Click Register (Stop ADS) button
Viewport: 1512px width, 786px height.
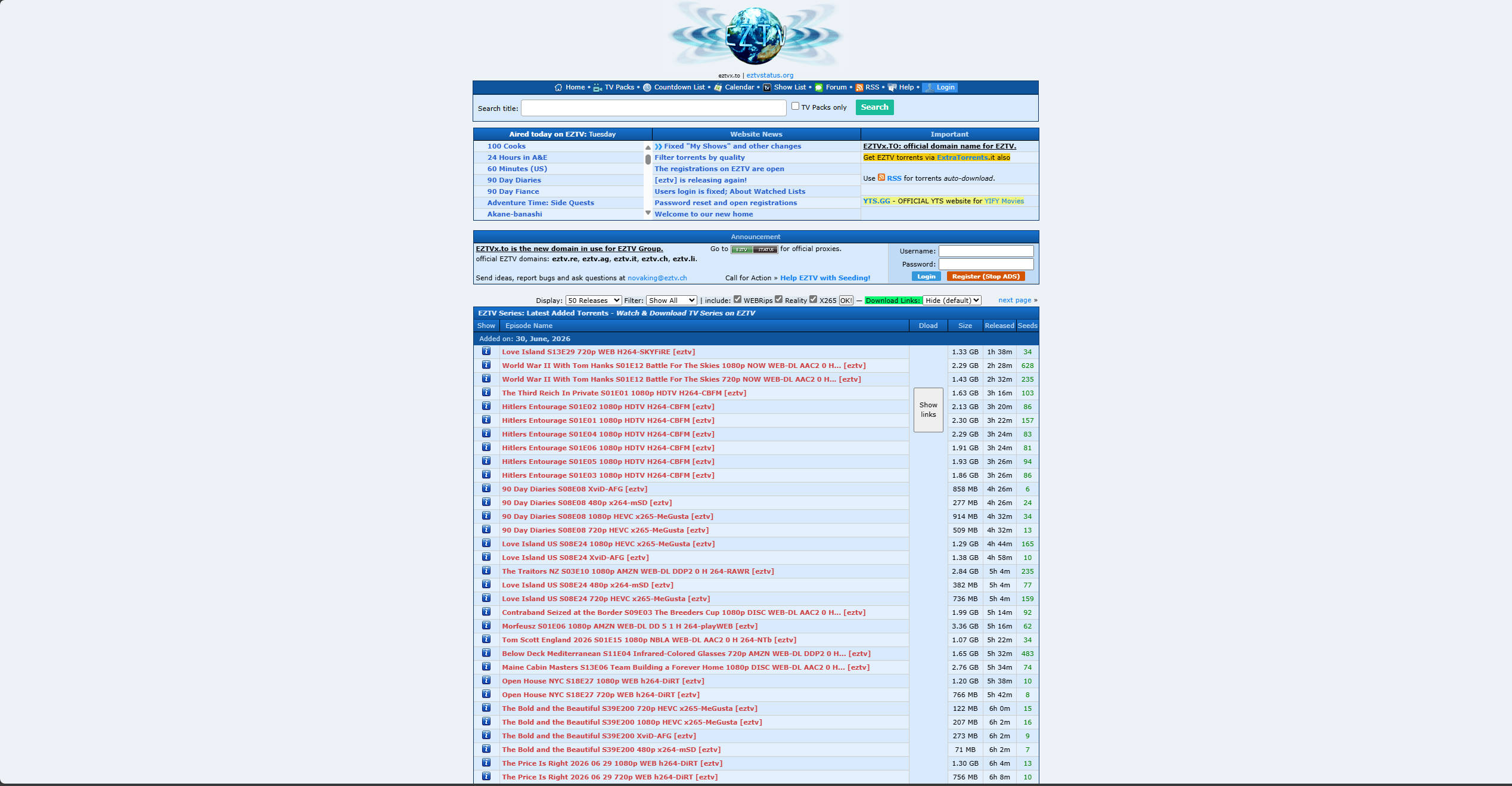point(986,277)
